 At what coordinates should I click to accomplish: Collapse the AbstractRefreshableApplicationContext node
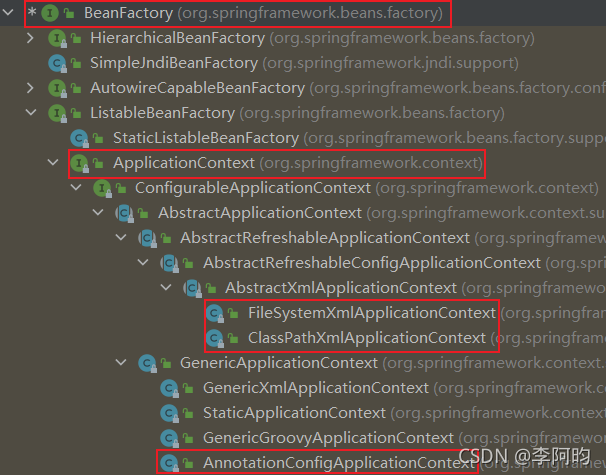121,237
